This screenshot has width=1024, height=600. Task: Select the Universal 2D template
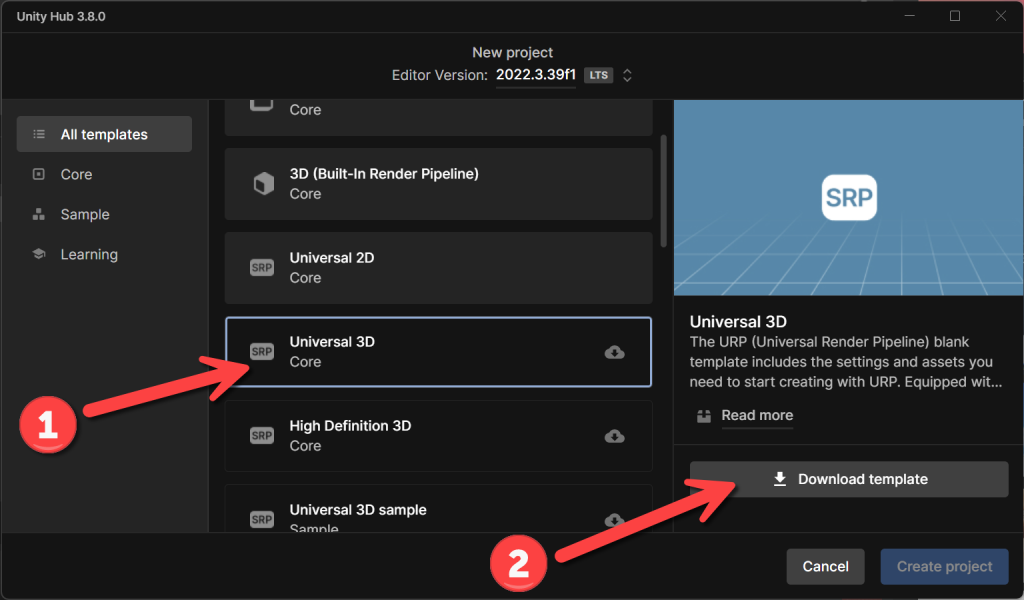tap(438, 268)
